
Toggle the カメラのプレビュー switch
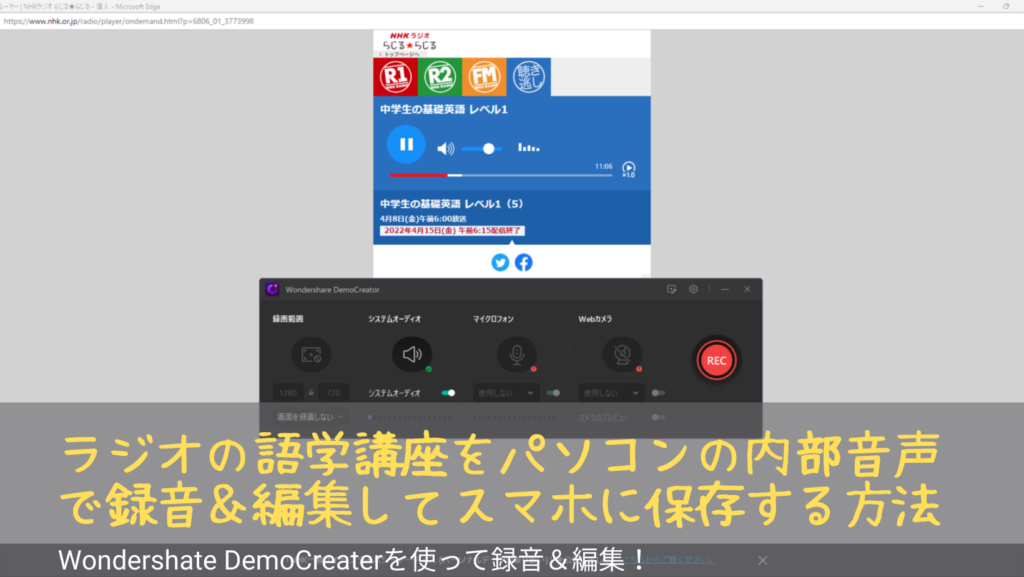(658, 417)
